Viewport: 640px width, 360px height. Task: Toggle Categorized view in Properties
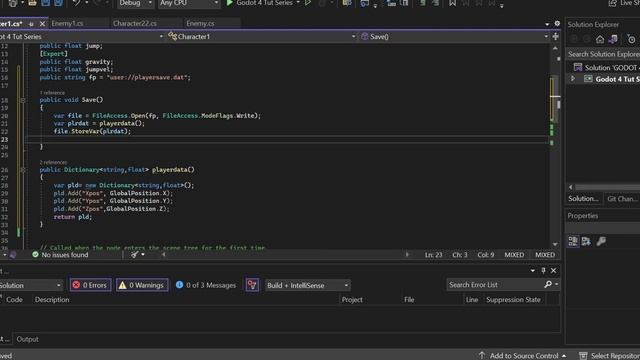coord(573,241)
